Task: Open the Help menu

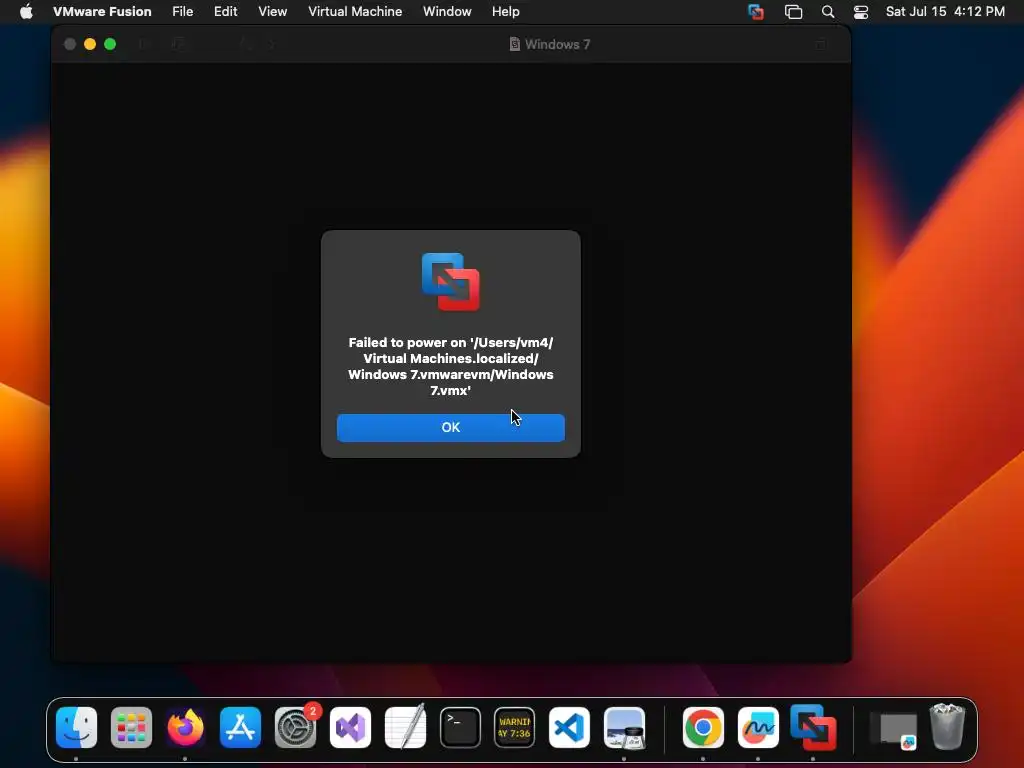Action: (505, 11)
